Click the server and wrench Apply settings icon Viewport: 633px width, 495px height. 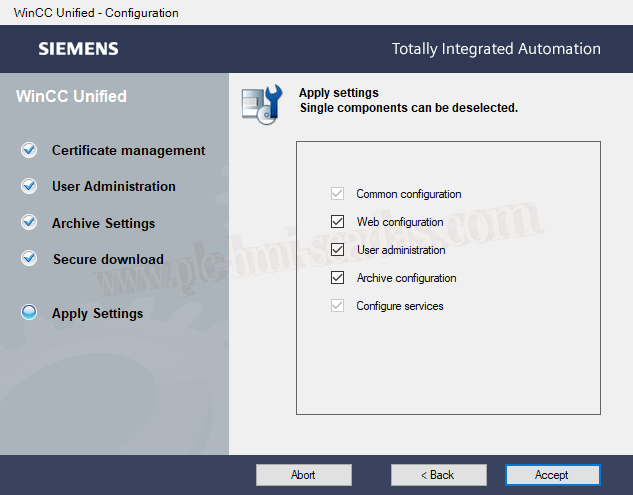point(262,104)
